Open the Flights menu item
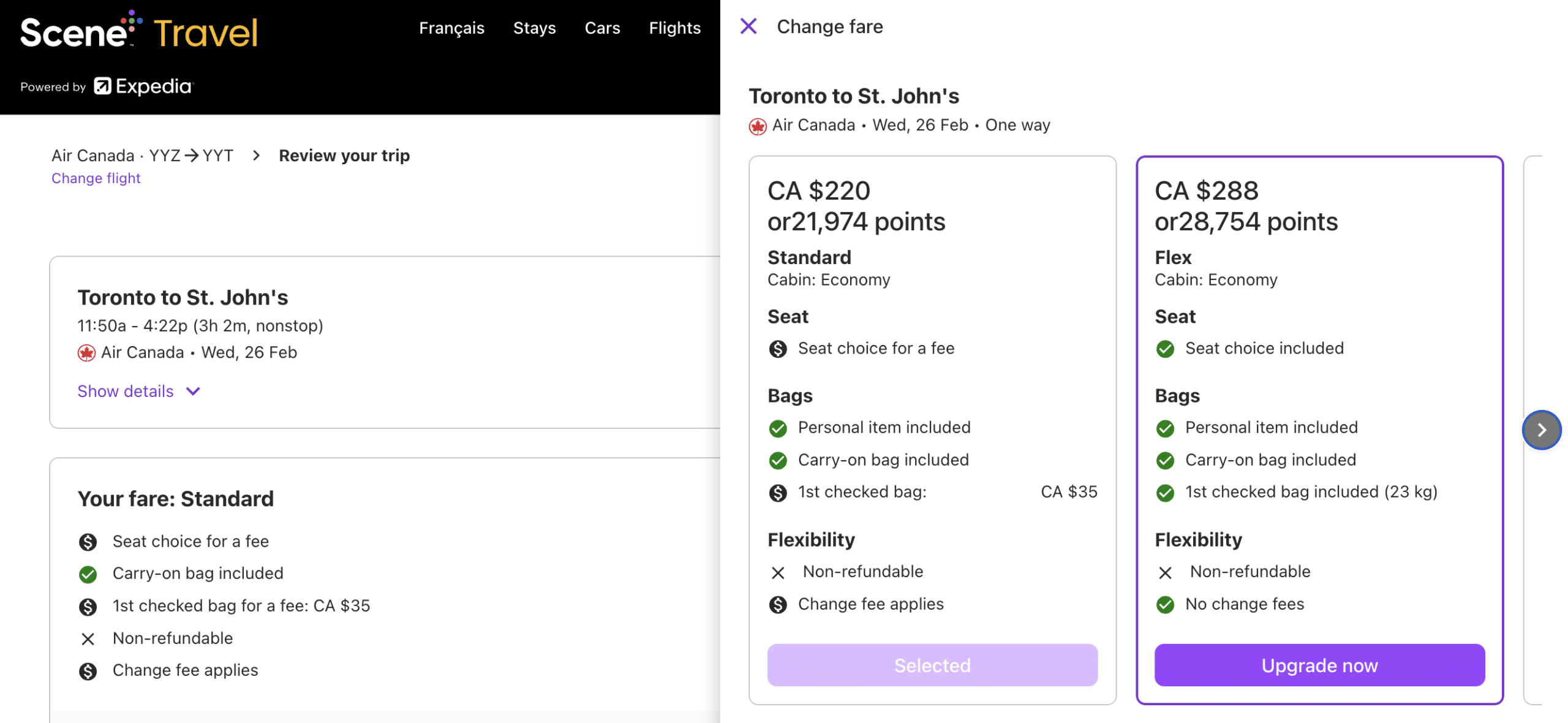This screenshot has height=723, width=1568. (x=674, y=28)
